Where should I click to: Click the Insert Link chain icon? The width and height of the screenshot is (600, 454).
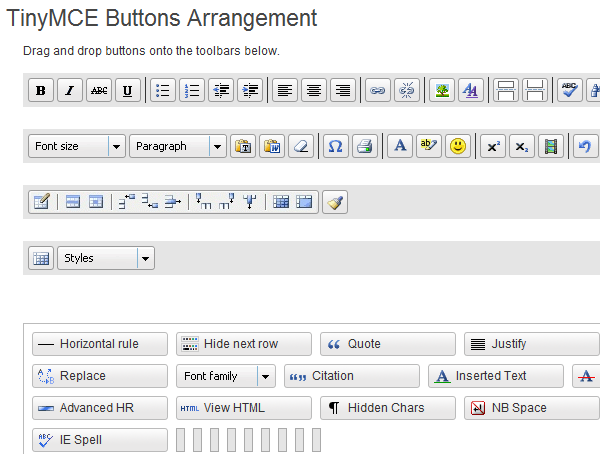(377, 90)
